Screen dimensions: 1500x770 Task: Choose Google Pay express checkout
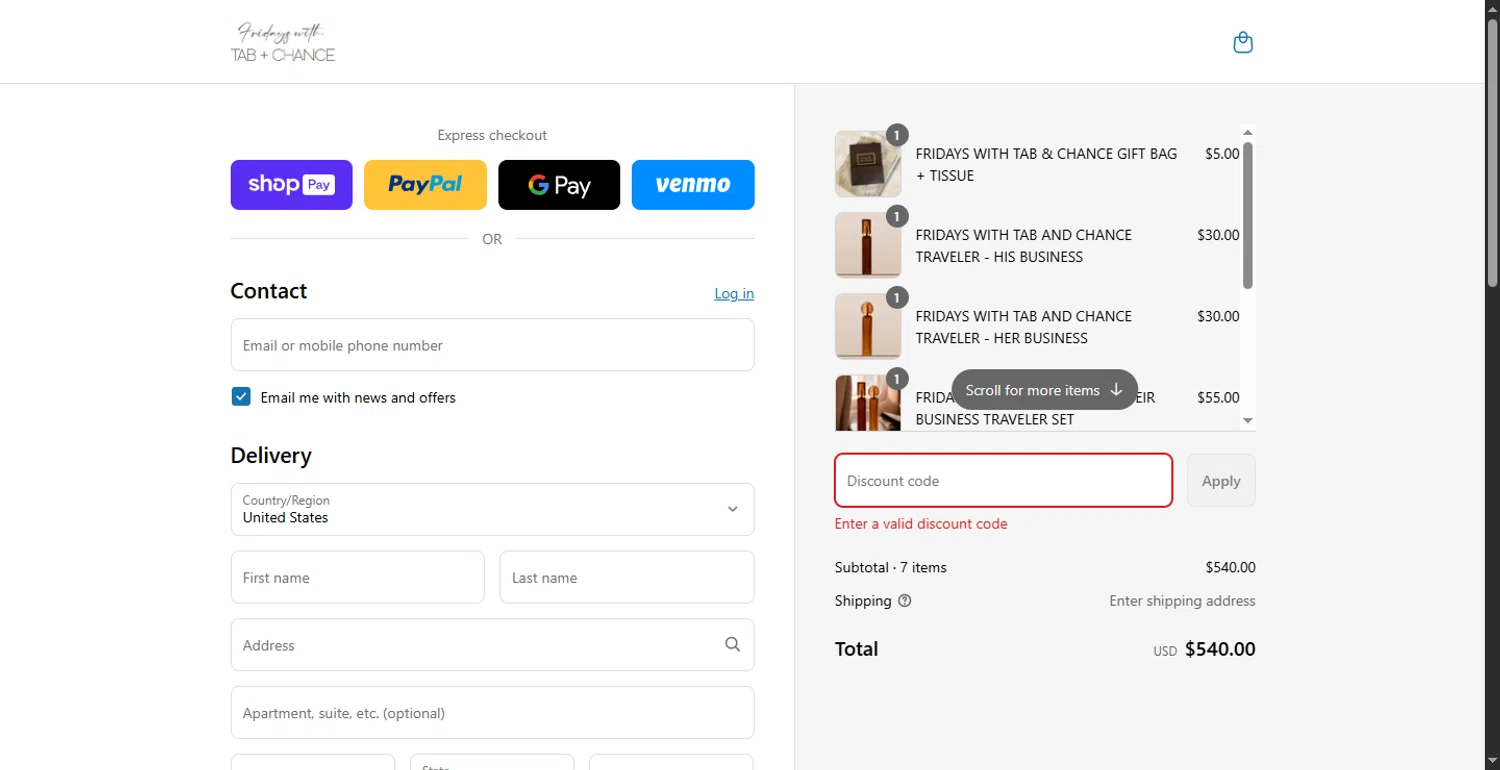pyautogui.click(x=559, y=185)
